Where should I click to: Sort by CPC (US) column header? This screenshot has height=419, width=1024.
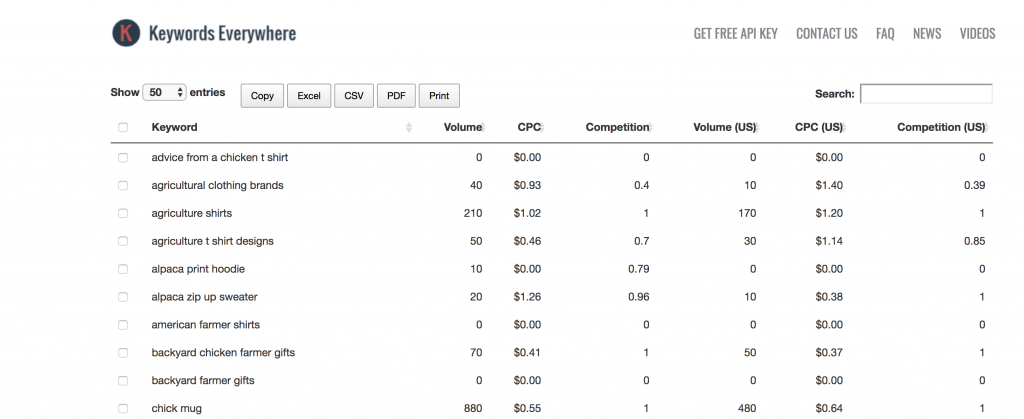pyautogui.click(x=819, y=127)
